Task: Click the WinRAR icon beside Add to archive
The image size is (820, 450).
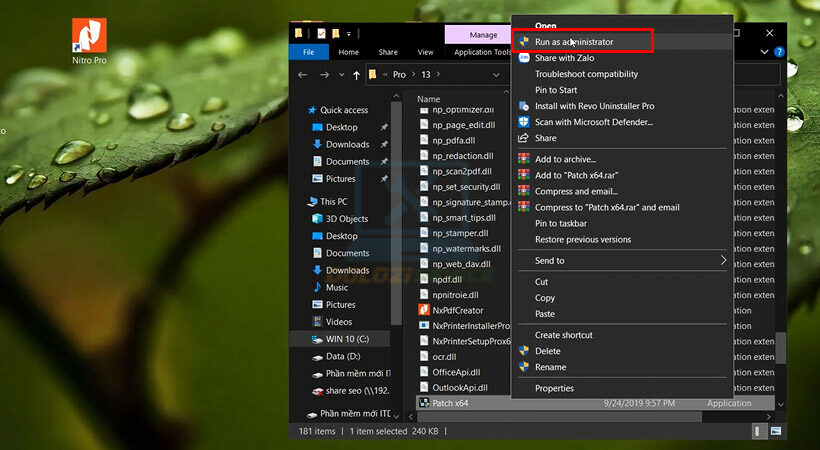Action: pos(523,159)
